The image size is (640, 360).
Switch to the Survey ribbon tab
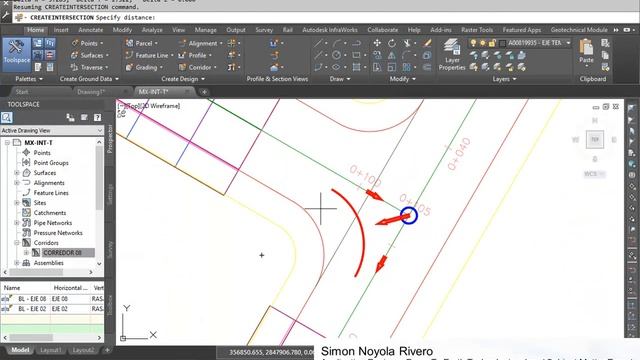point(264,30)
